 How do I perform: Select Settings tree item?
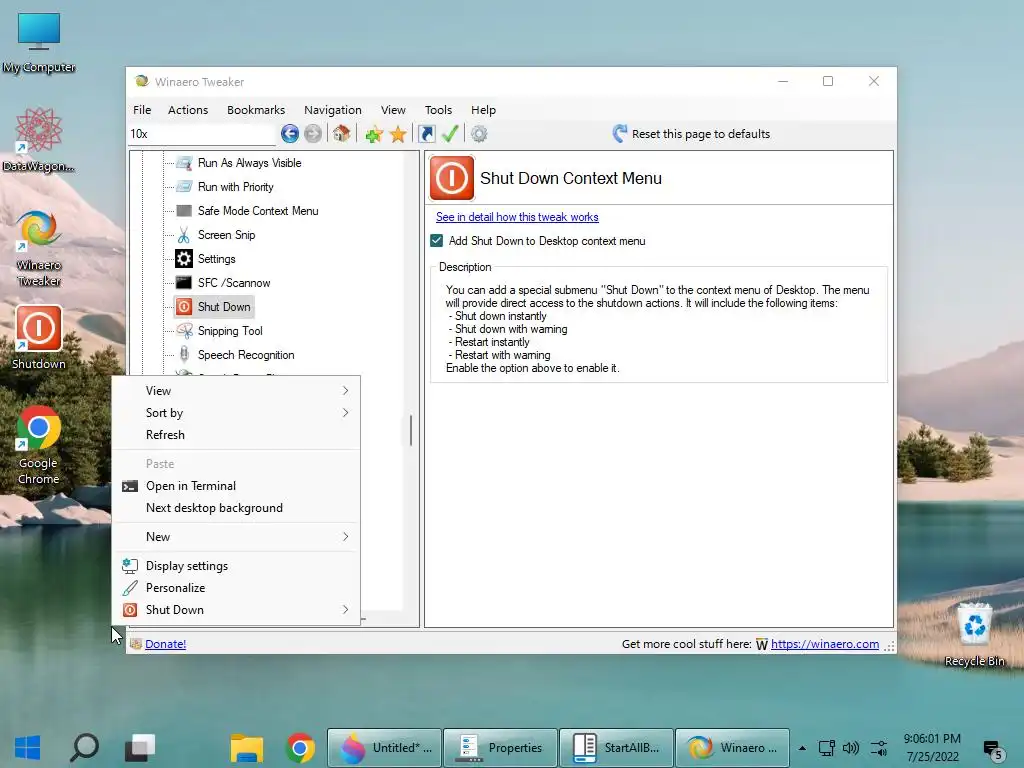[216, 259]
